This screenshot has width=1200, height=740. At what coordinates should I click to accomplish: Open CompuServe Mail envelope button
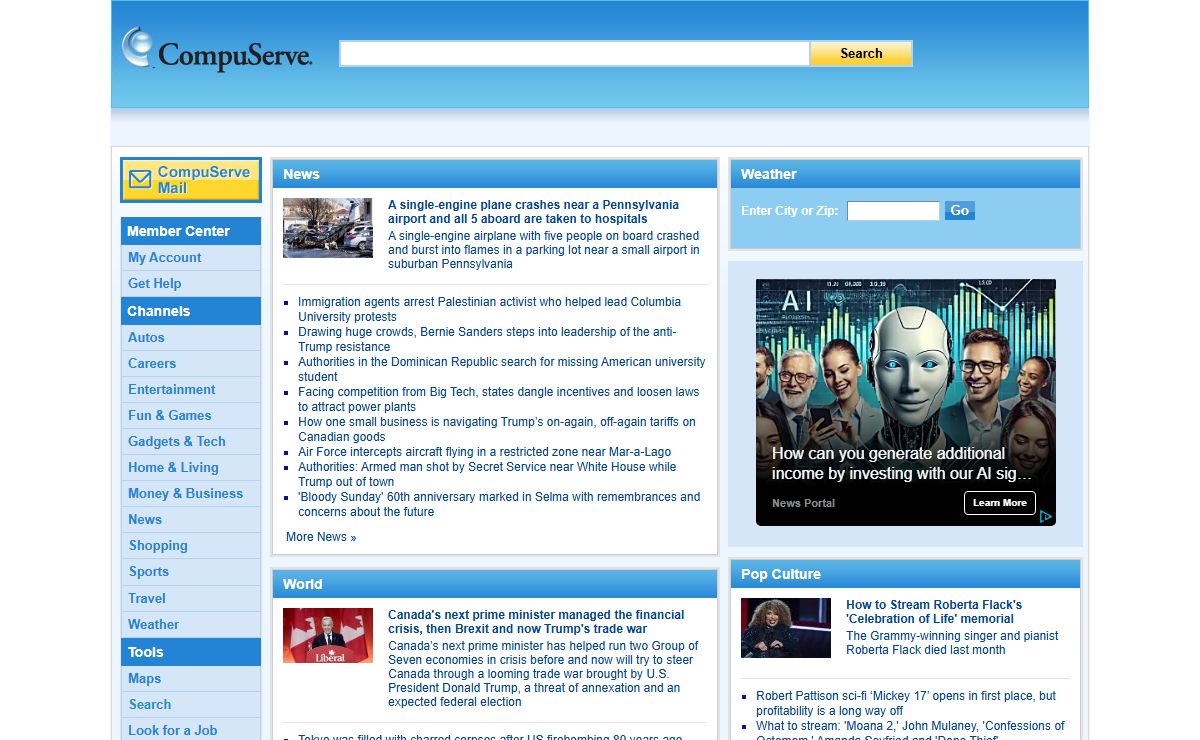191,180
